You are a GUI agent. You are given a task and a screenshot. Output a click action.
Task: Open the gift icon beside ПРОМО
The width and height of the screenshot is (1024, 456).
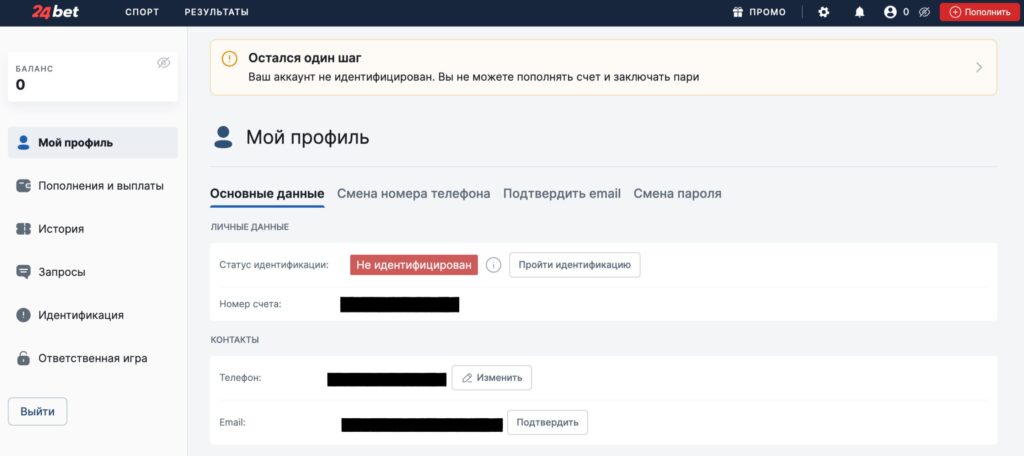coord(738,12)
